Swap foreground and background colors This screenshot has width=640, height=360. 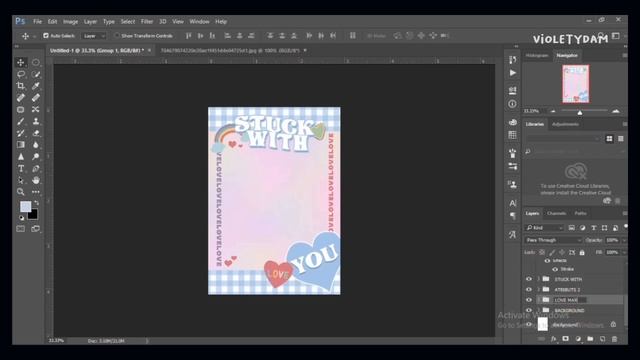37,202
